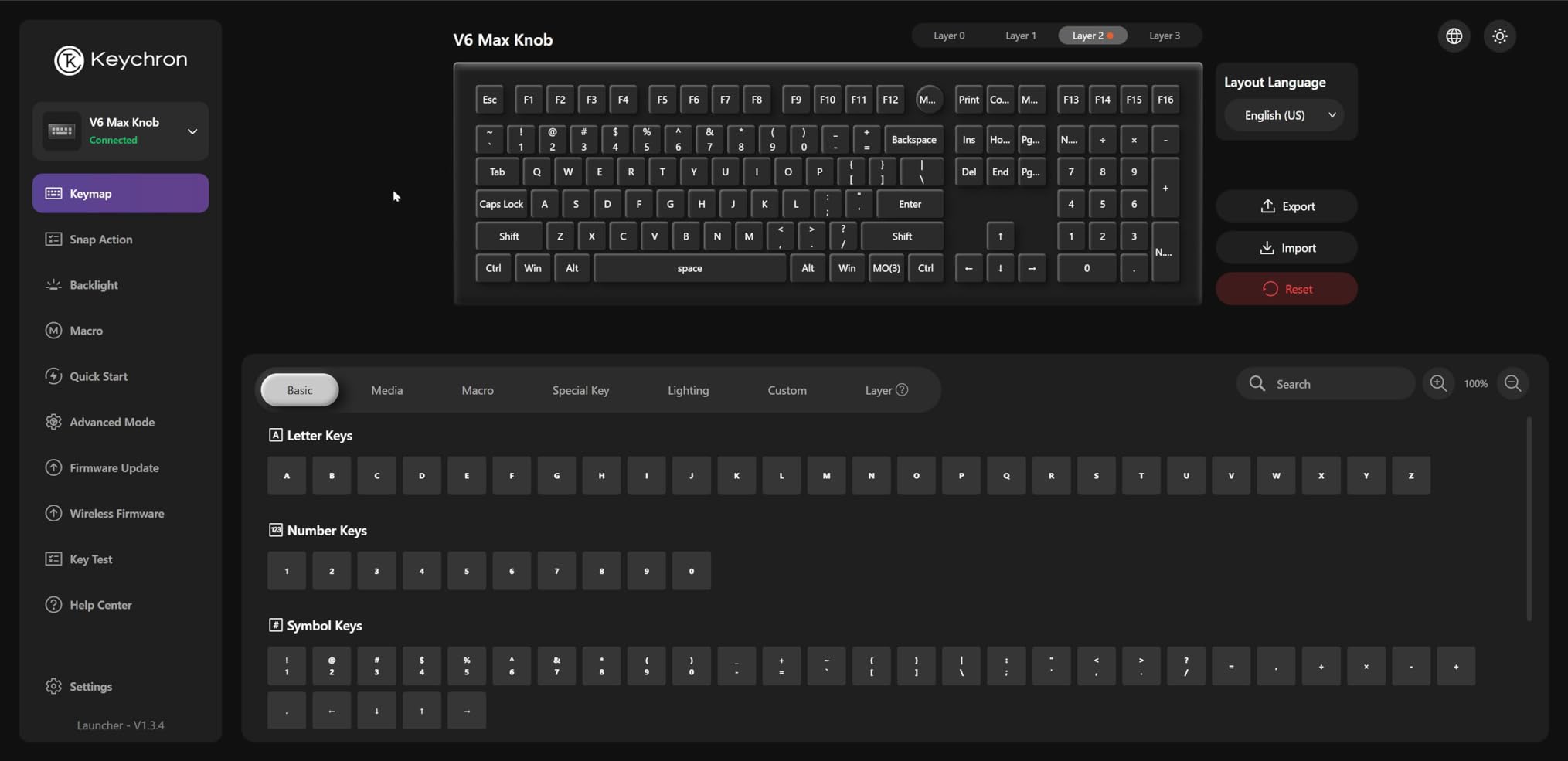Pick letter Z in Letter Keys
Screen dimensions: 1568x761
point(1411,475)
